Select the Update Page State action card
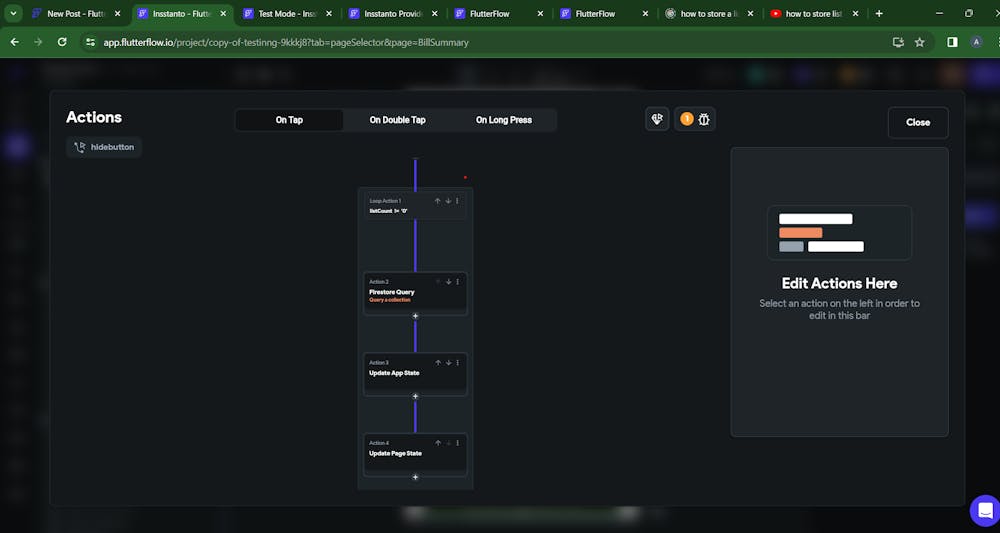Screen dimensions: 1000x533 coord(415,455)
